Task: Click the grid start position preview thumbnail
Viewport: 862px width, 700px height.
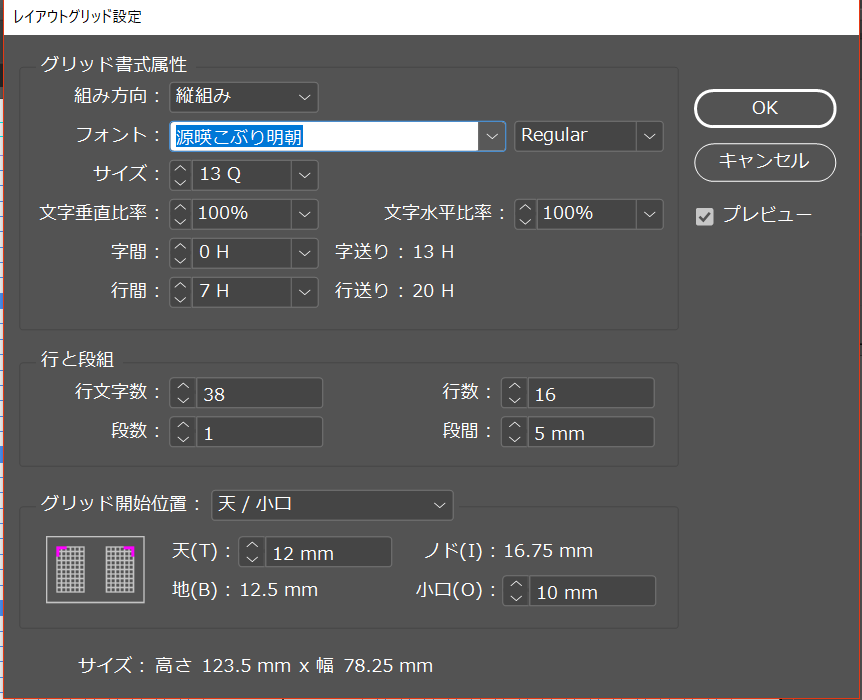Action: tap(95, 570)
